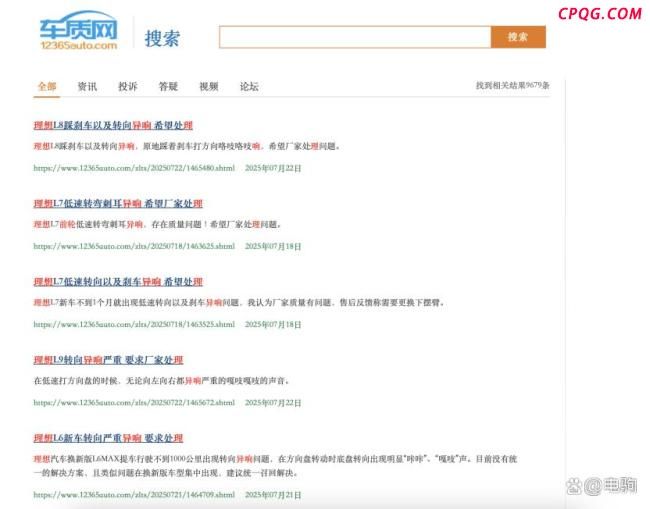Open result 理想L9转向异响严重 要求厂家处理
The image size is (650, 509).
click(108, 360)
